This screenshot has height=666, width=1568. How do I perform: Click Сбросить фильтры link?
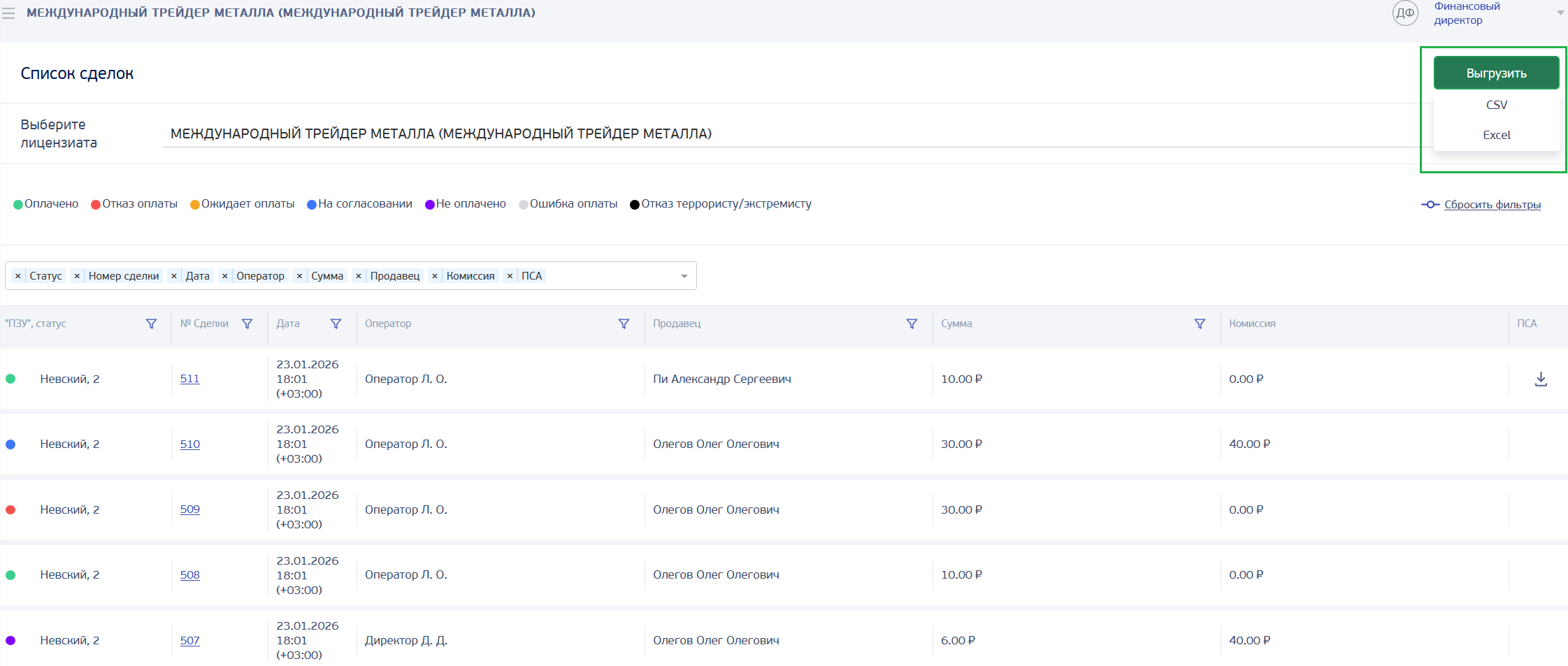tap(1493, 205)
